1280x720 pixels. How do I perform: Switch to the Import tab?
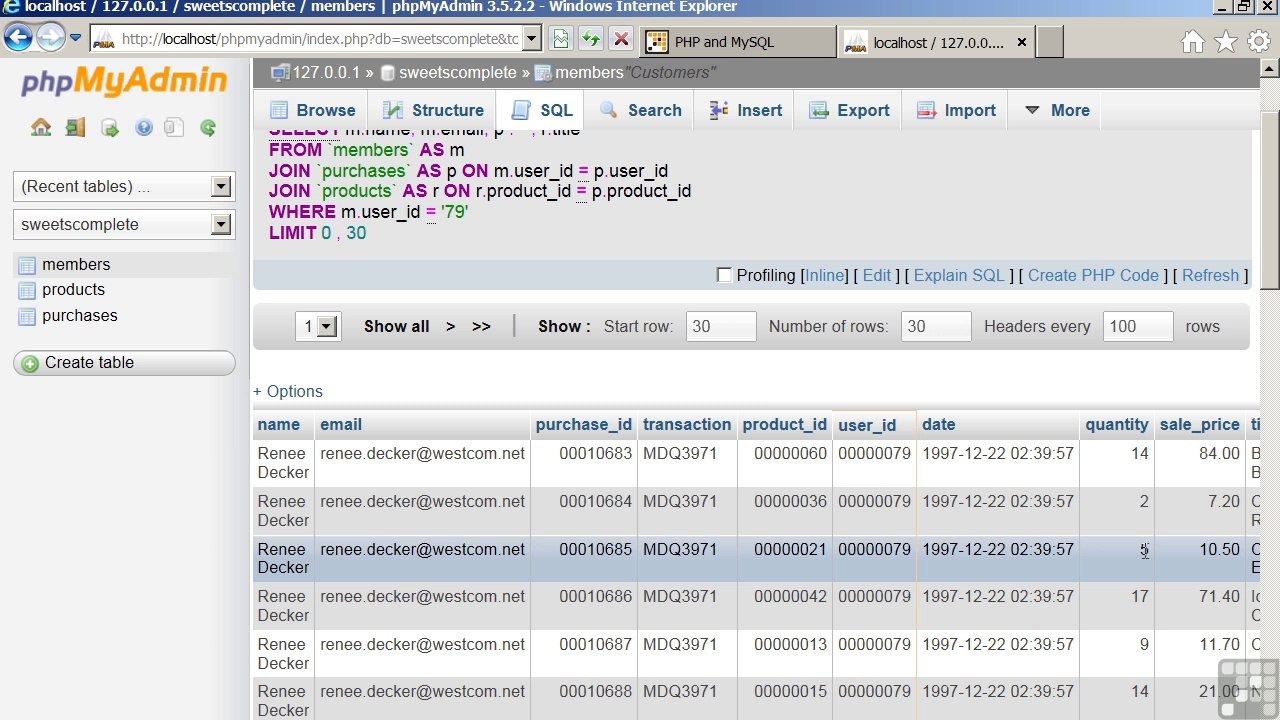pos(956,110)
